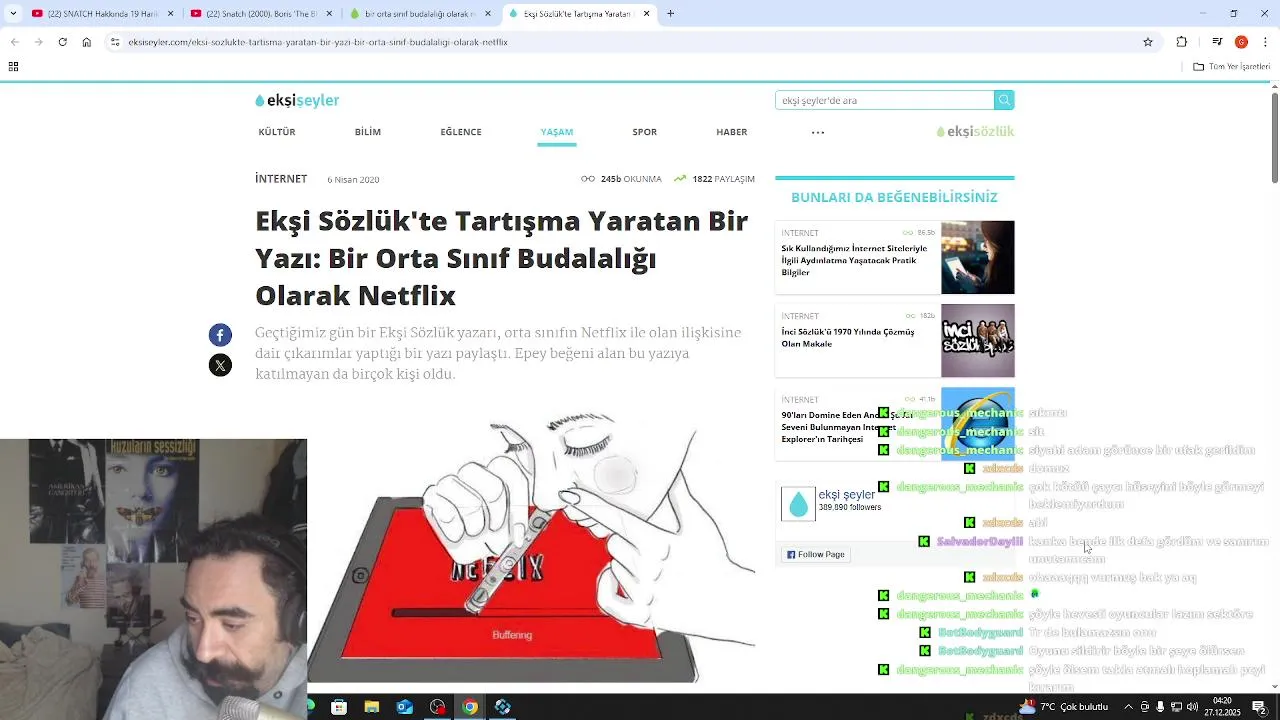Open the Tüm Yer İşaretleri folder
This screenshot has width=1280, height=720.
pos(1232,67)
